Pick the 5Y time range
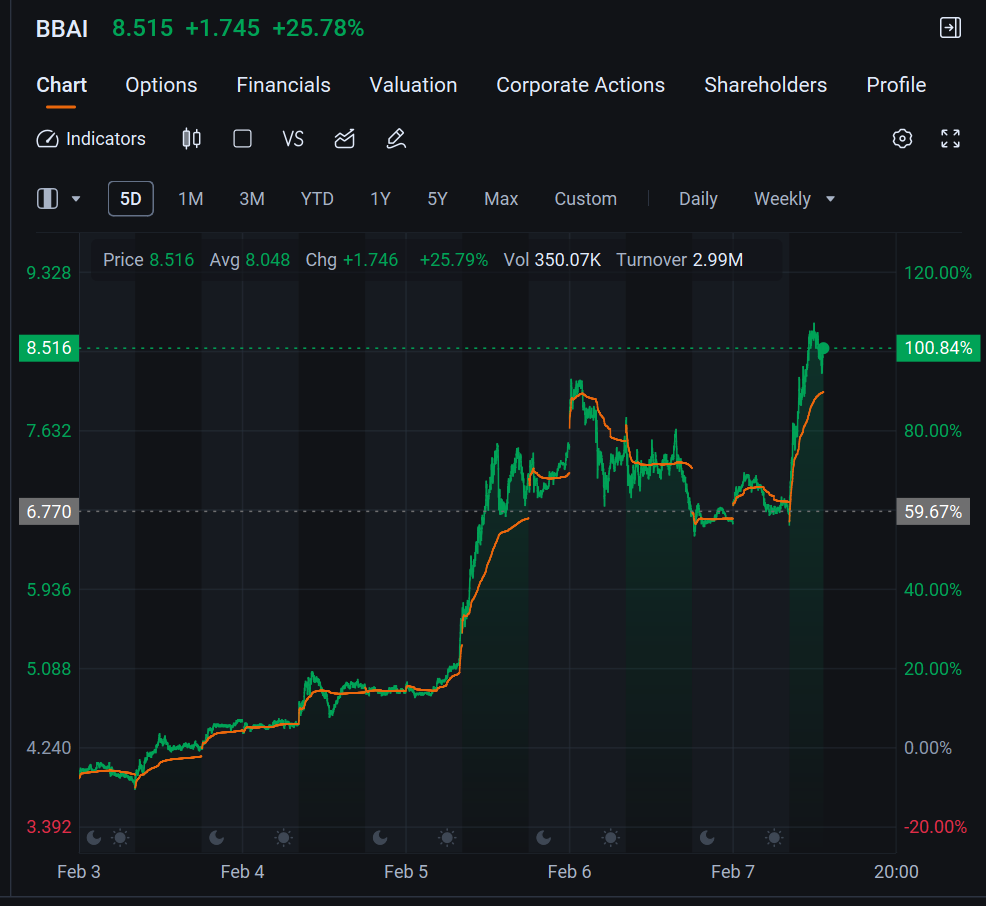Image resolution: width=986 pixels, height=906 pixels. coord(438,199)
